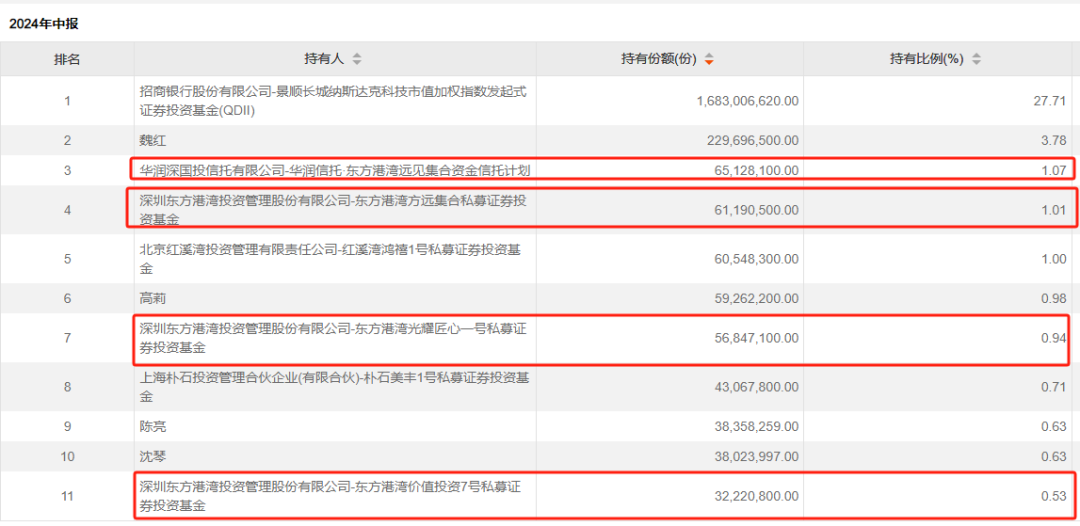The width and height of the screenshot is (1080, 526).
Task: Sort by 持有人 column sort icon
Action: pyautogui.click(x=357, y=60)
